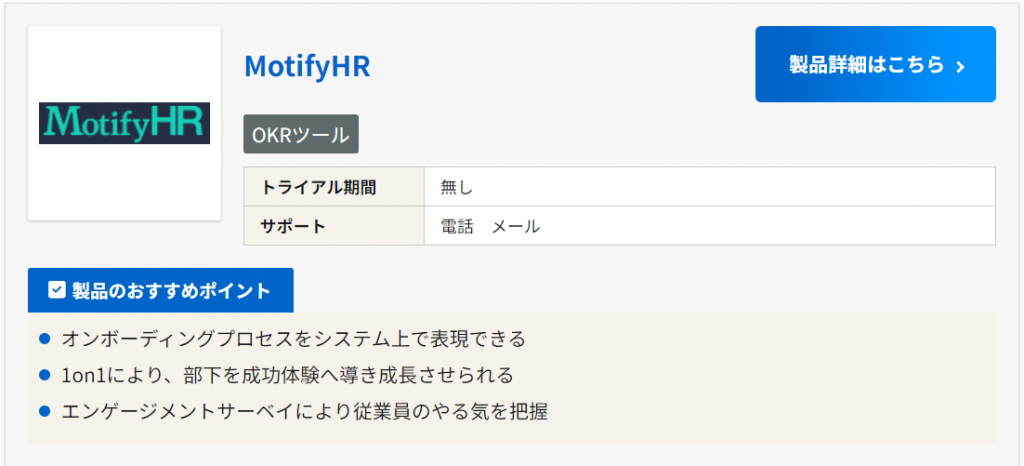This screenshot has height=466, width=1024.
Task: Click the blue bullet before エンゲージメントサーベイ
Action: [44, 411]
